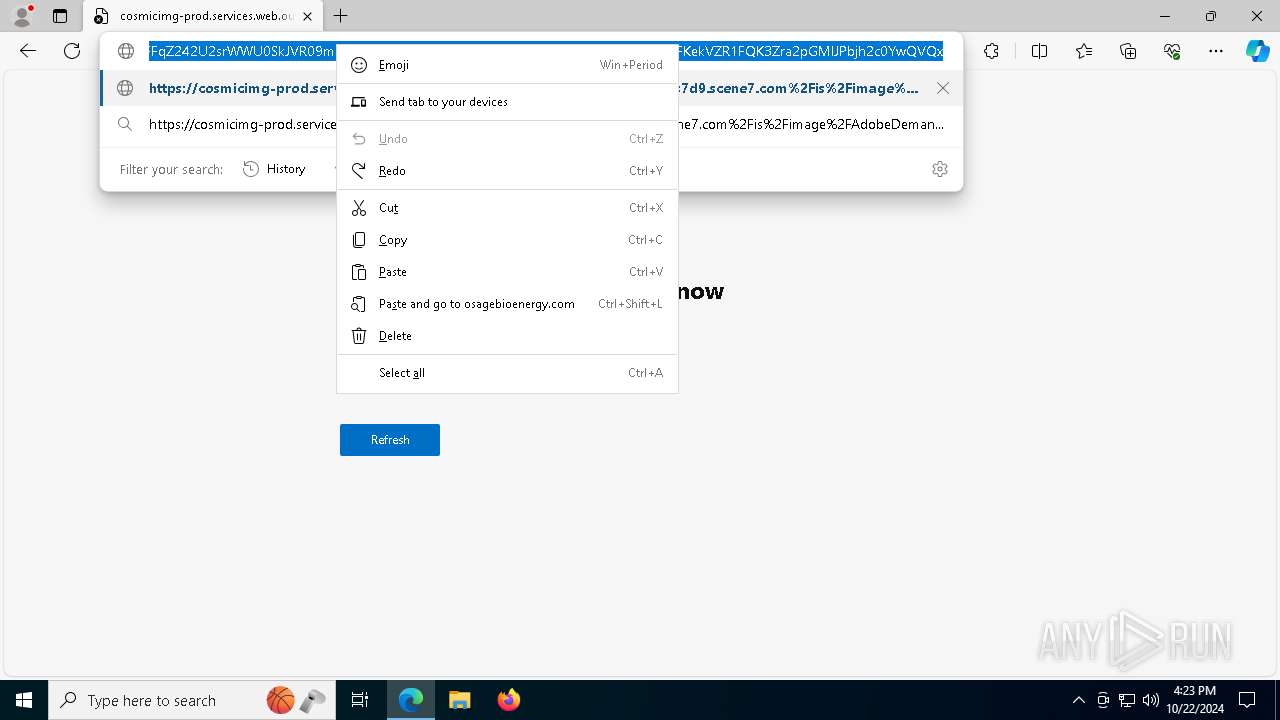Screen dimensions: 1280x720
Task: Open a new tab with plus icon
Action: point(341,16)
